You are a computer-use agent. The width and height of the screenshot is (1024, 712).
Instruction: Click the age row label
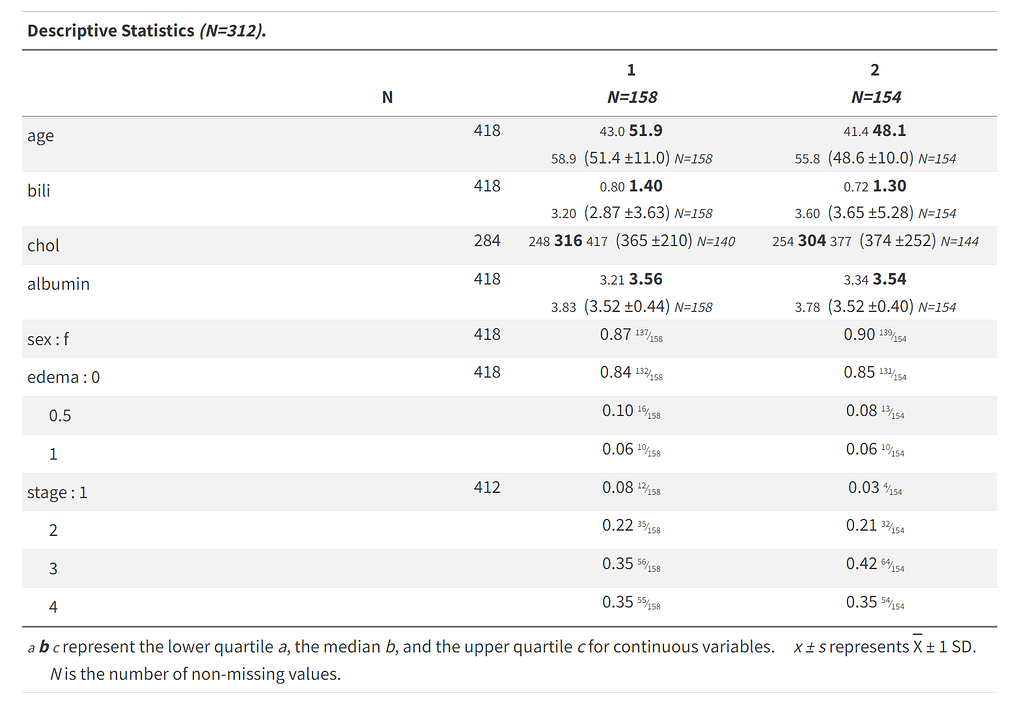41,136
